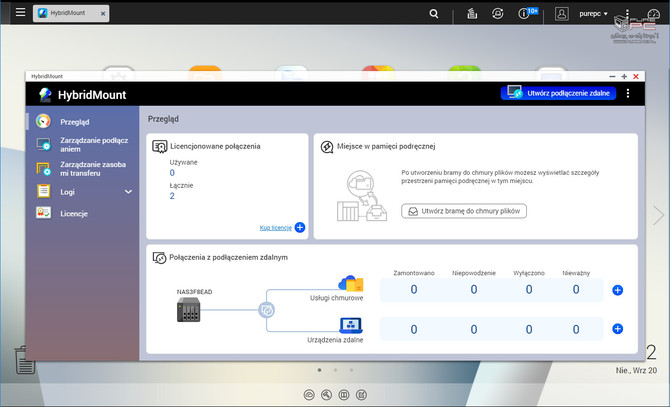Click Utwórz podłączenie zdalne button
Image resolution: width=670 pixels, height=407 pixels.
(x=558, y=93)
